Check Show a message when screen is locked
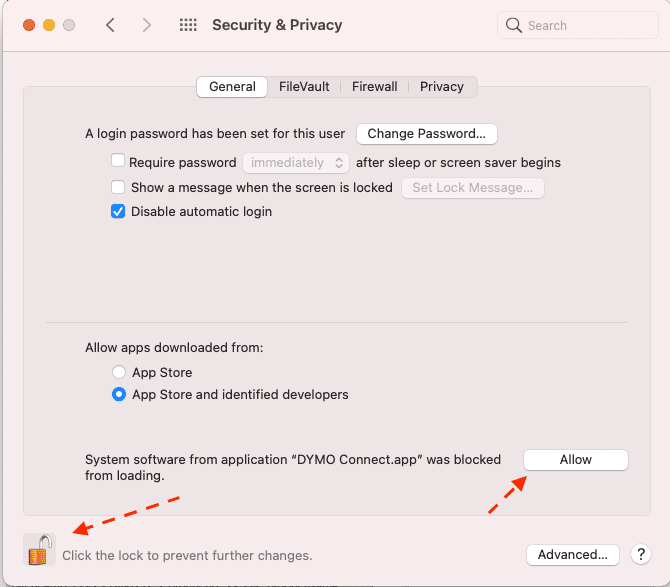Image resolution: width=670 pixels, height=587 pixels. pyautogui.click(x=118, y=187)
